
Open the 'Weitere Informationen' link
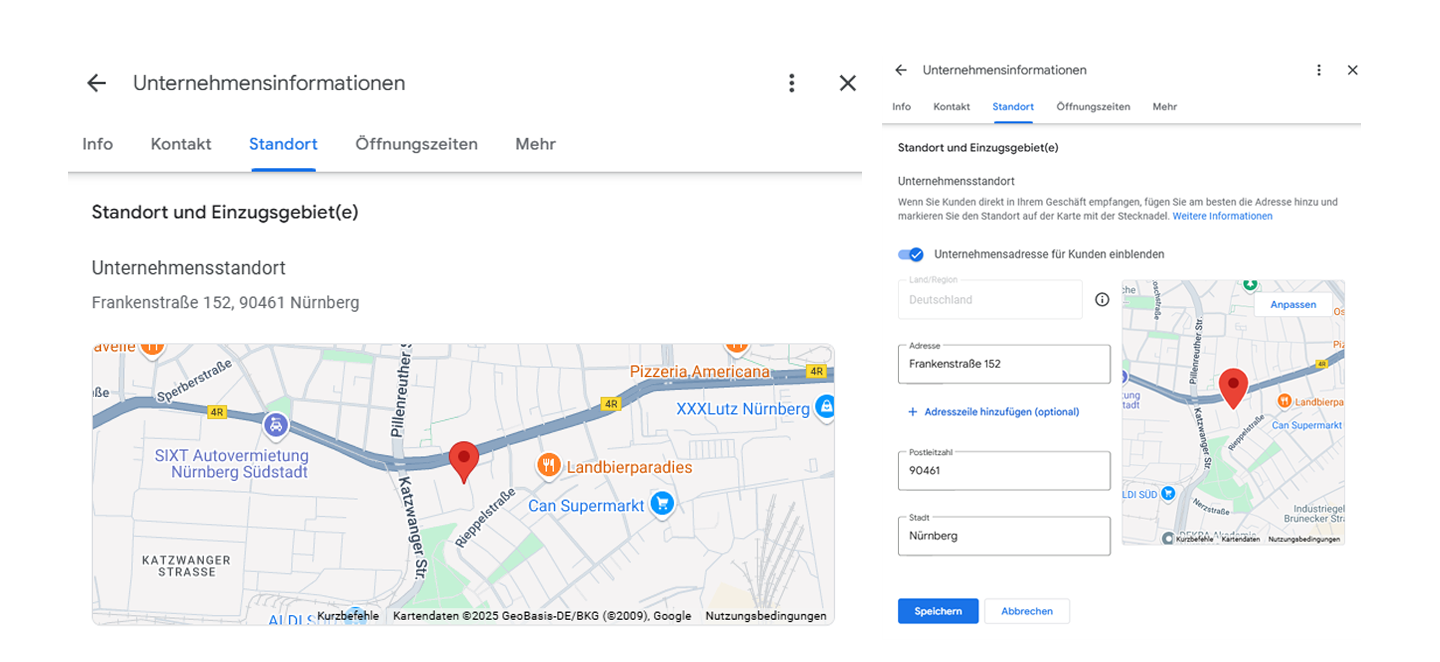(x=1222, y=216)
